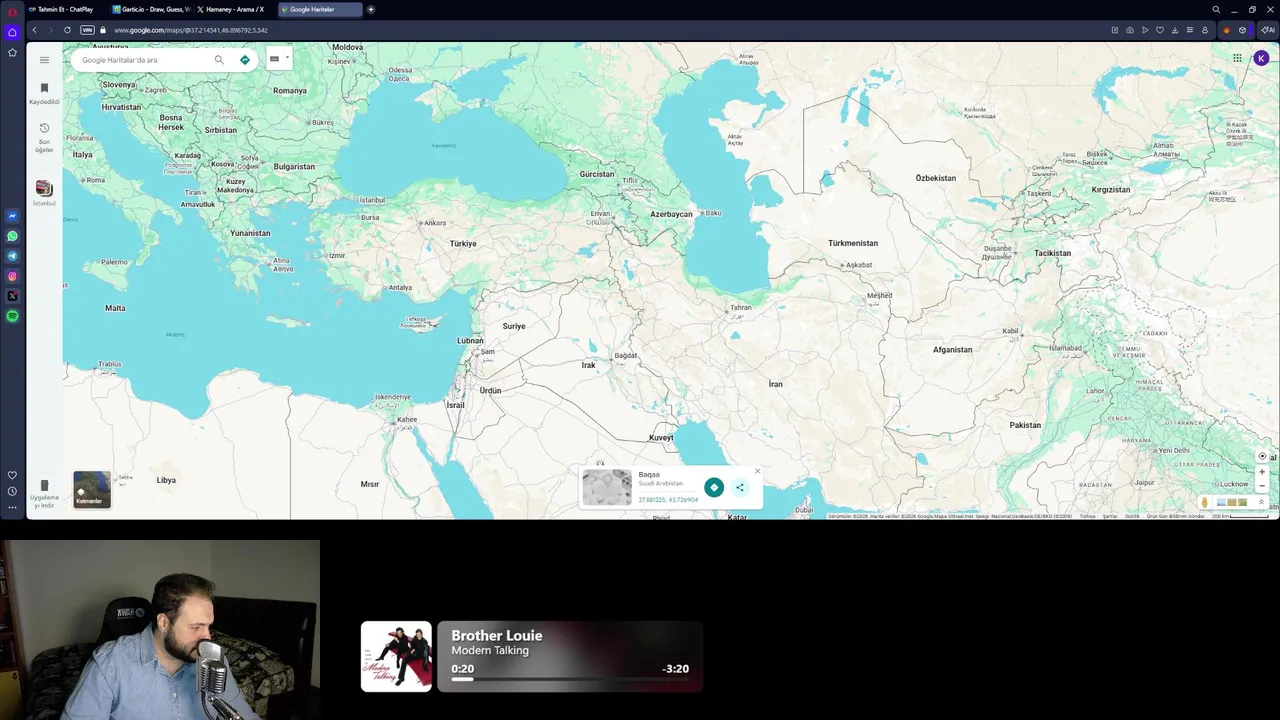
Task: Click the Baqaa coordinates link
Action: coord(668,499)
